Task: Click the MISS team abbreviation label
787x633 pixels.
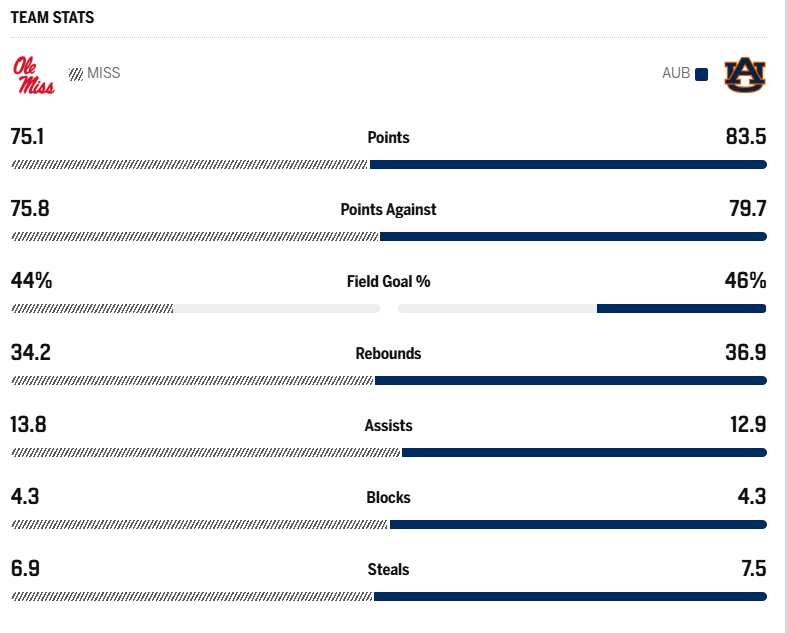Action: pyautogui.click(x=104, y=73)
